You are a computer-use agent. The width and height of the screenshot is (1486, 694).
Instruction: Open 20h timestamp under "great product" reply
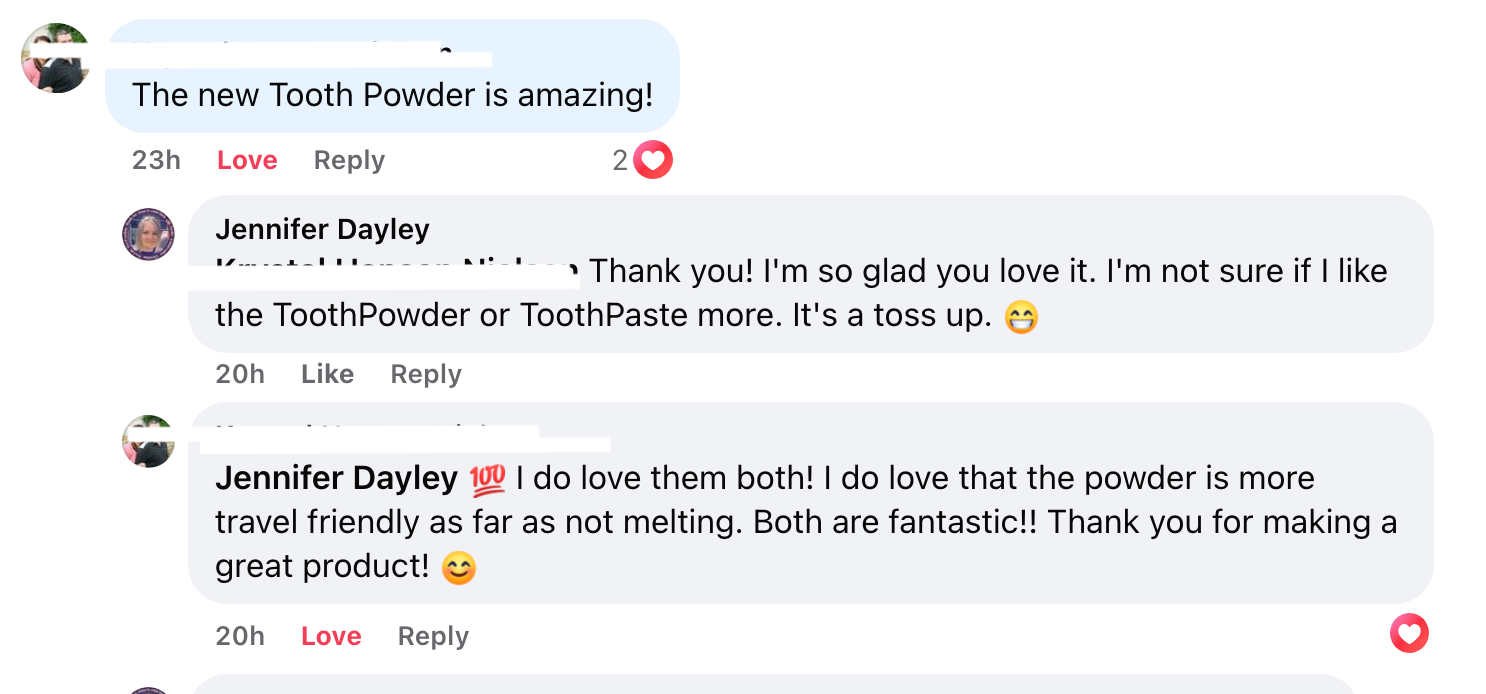coord(240,636)
